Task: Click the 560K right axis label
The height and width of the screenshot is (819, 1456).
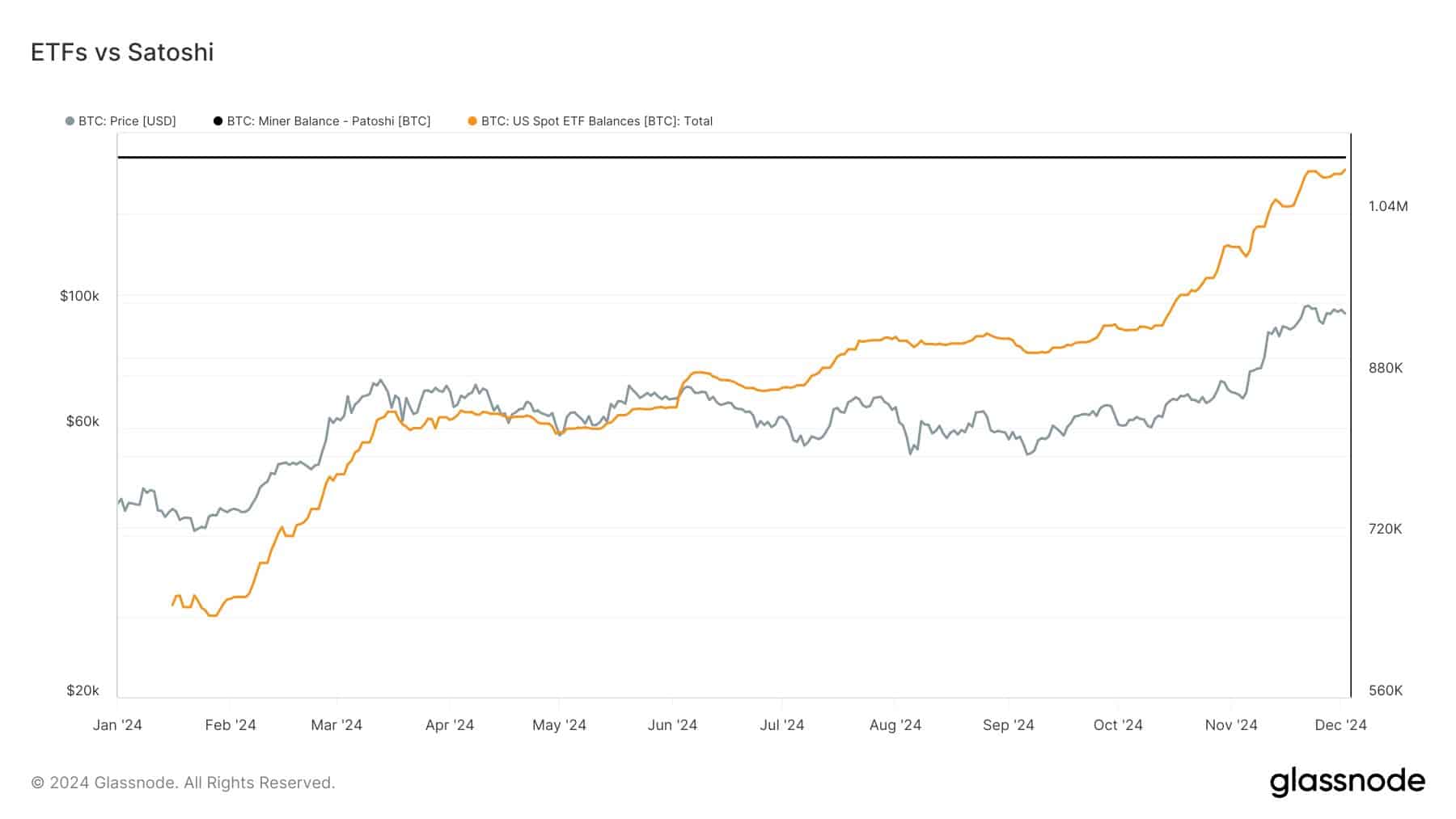Action: click(1386, 690)
